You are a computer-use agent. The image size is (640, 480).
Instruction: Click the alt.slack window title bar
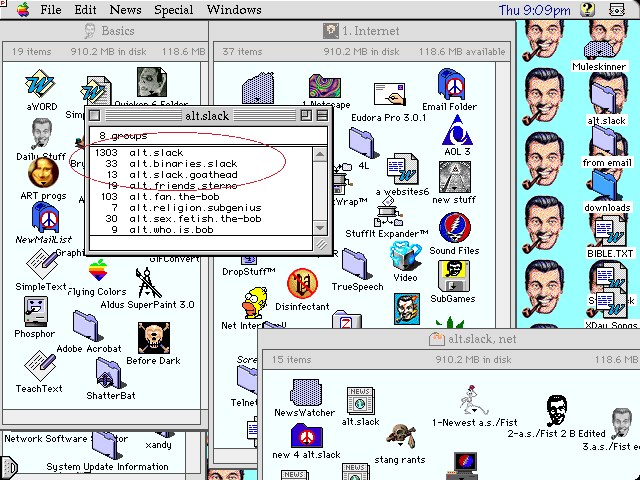pos(207,116)
